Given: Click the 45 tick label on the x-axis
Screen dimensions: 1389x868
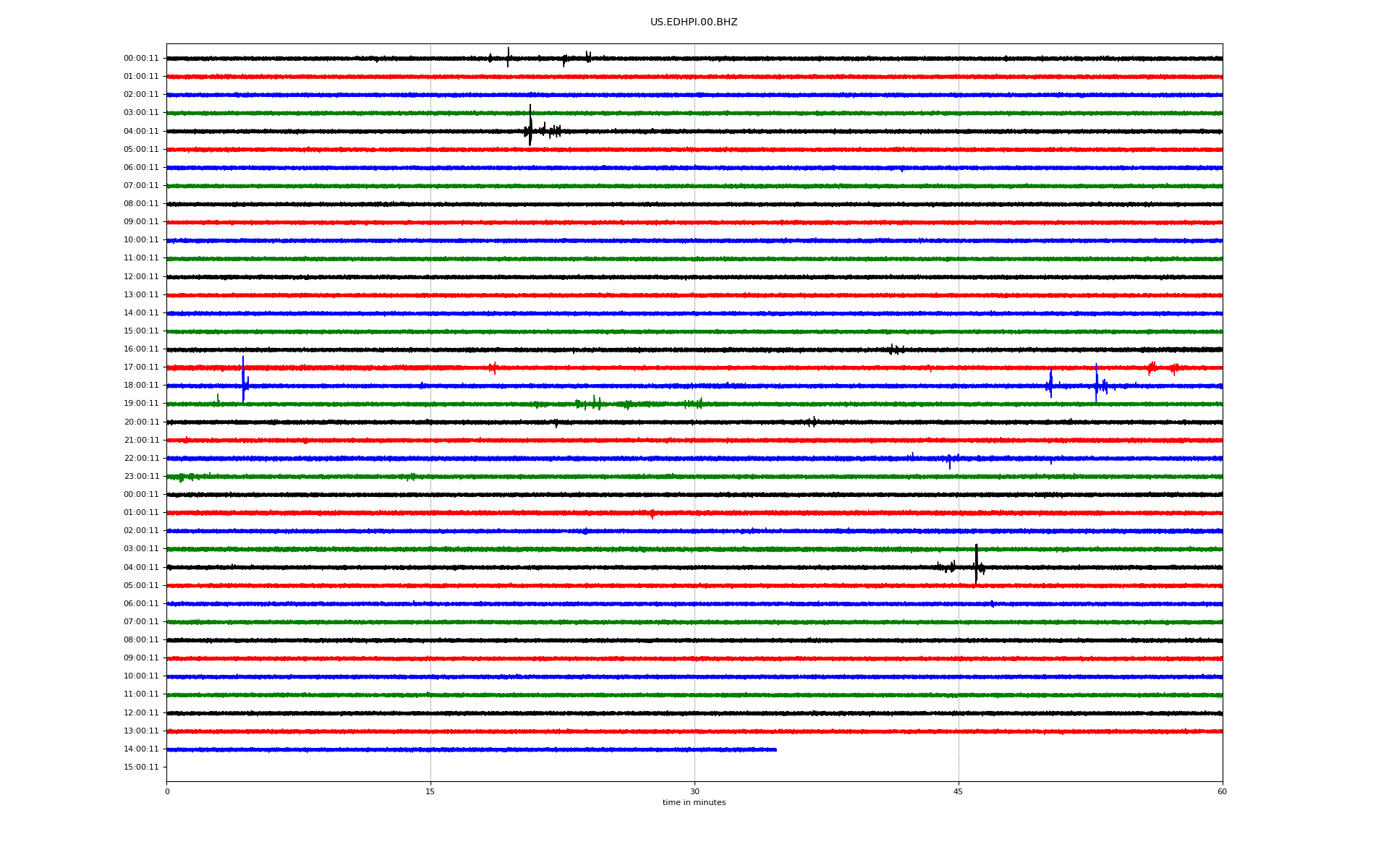Looking at the screenshot, I should [958, 791].
